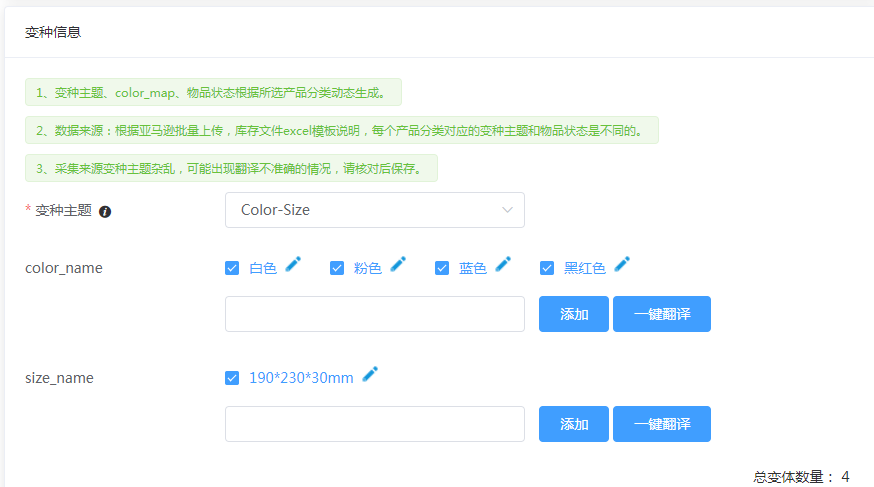
Task: Click the 白色 color label
Action: (x=263, y=269)
